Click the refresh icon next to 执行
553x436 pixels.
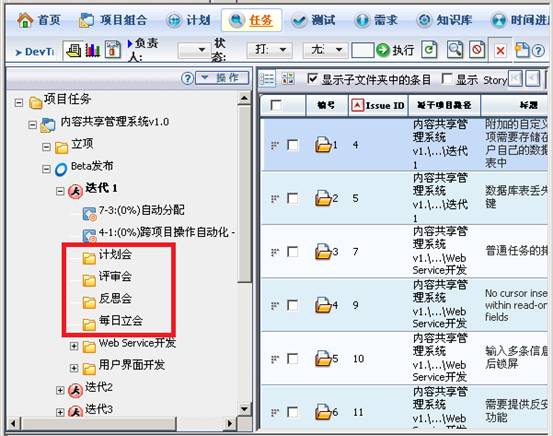pyautogui.click(x=429, y=50)
